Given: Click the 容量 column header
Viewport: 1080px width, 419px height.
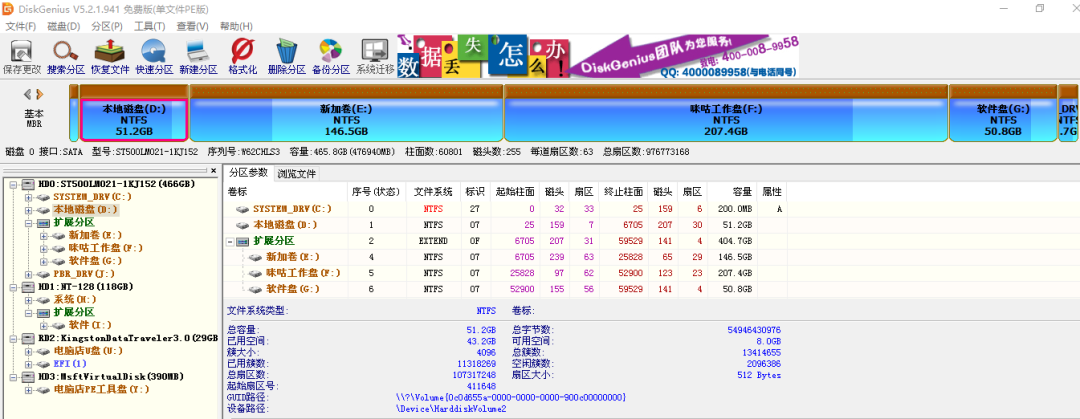Looking at the screenshot, I should click(x=732, y=191).
